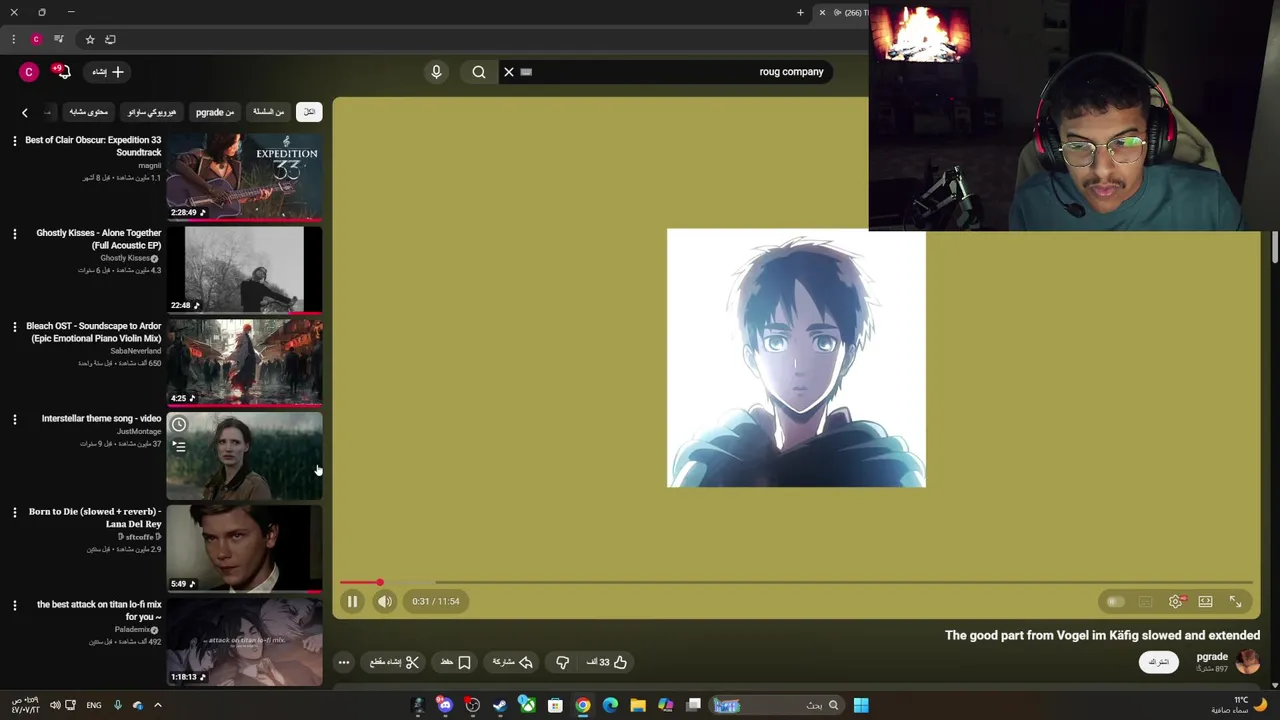Open the JustMontage channel name
The image size is (1280, 720).
click(139, 432)
